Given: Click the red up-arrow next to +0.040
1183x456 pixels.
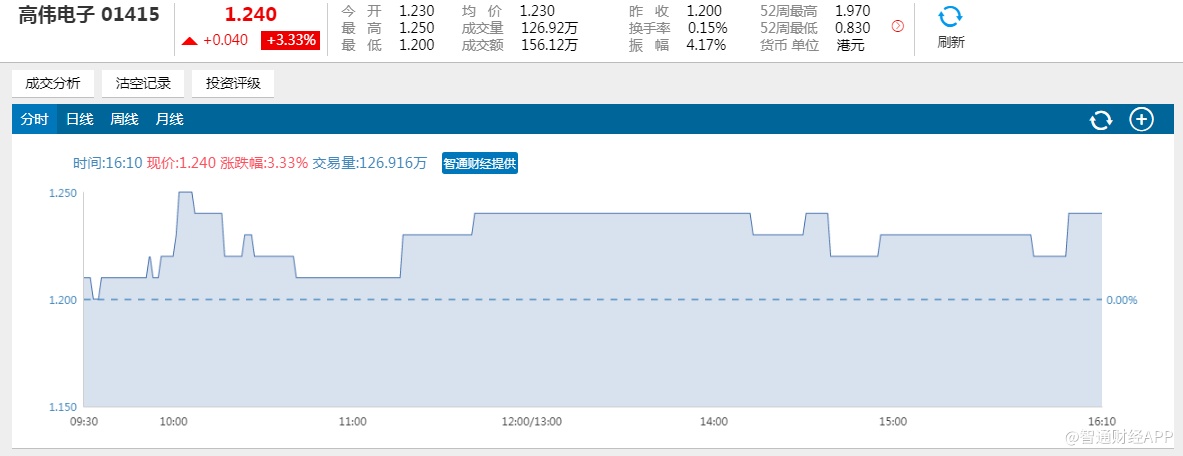Looking at the screenshot, I should click(x=189, y=41).
